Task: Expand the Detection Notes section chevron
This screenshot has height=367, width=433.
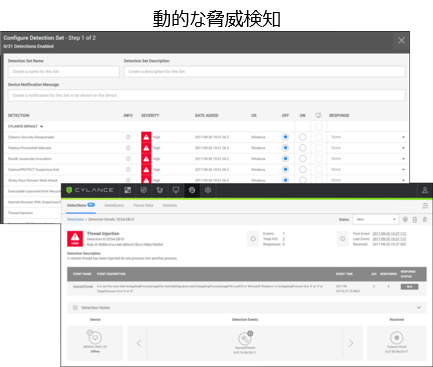Action: pos(419,307)
